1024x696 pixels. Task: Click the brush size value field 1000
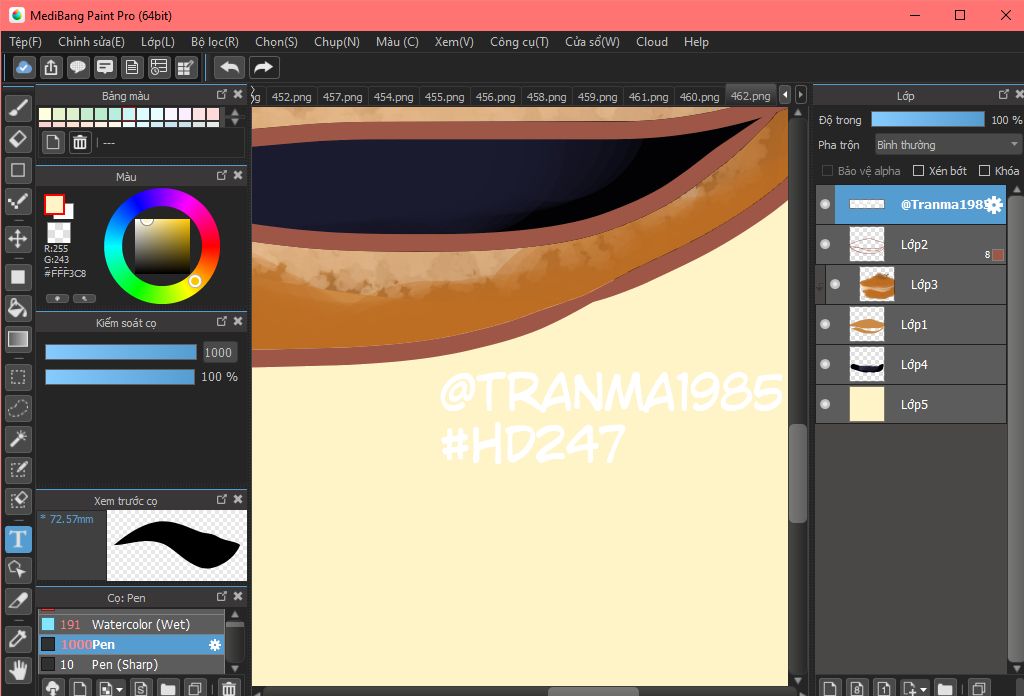pos(218,353)
